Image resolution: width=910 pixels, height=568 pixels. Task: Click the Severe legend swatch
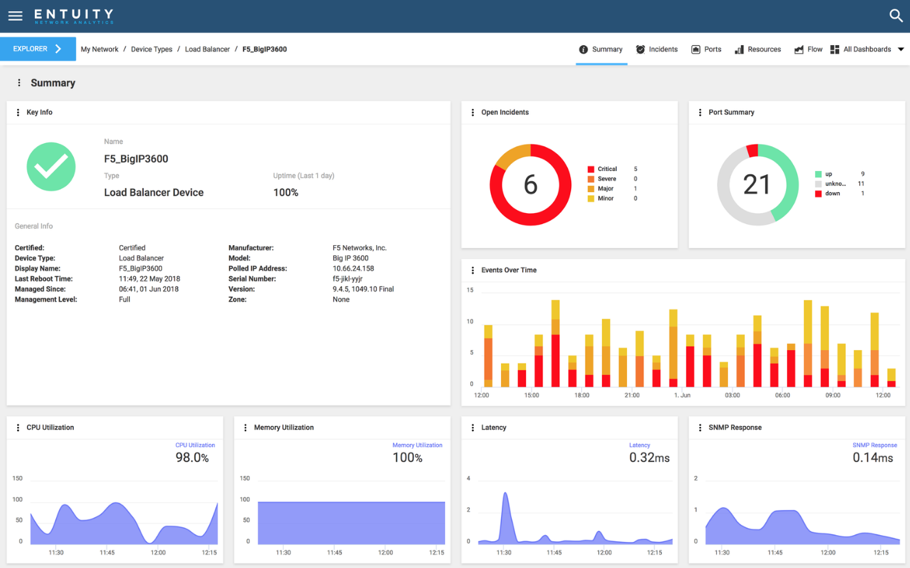[591, 179]
